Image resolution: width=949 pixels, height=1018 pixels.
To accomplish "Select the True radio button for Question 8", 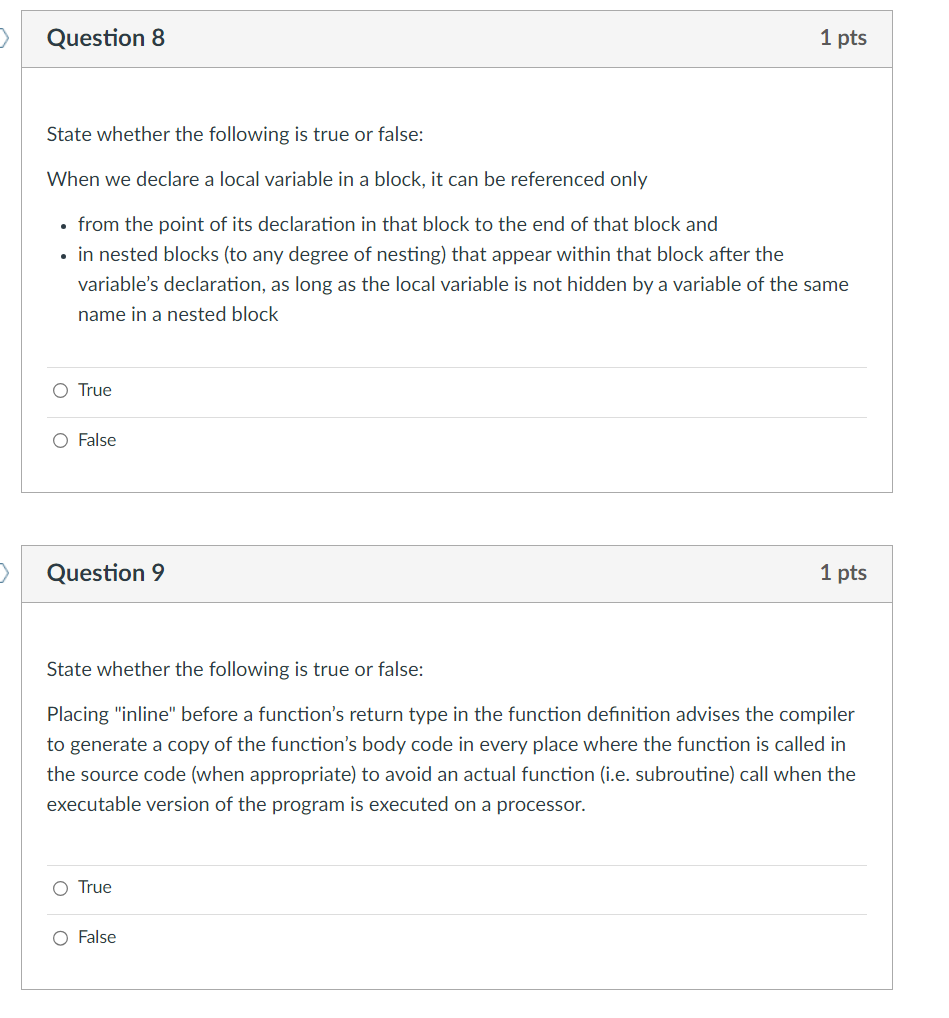I will click(x=60, y=390).
